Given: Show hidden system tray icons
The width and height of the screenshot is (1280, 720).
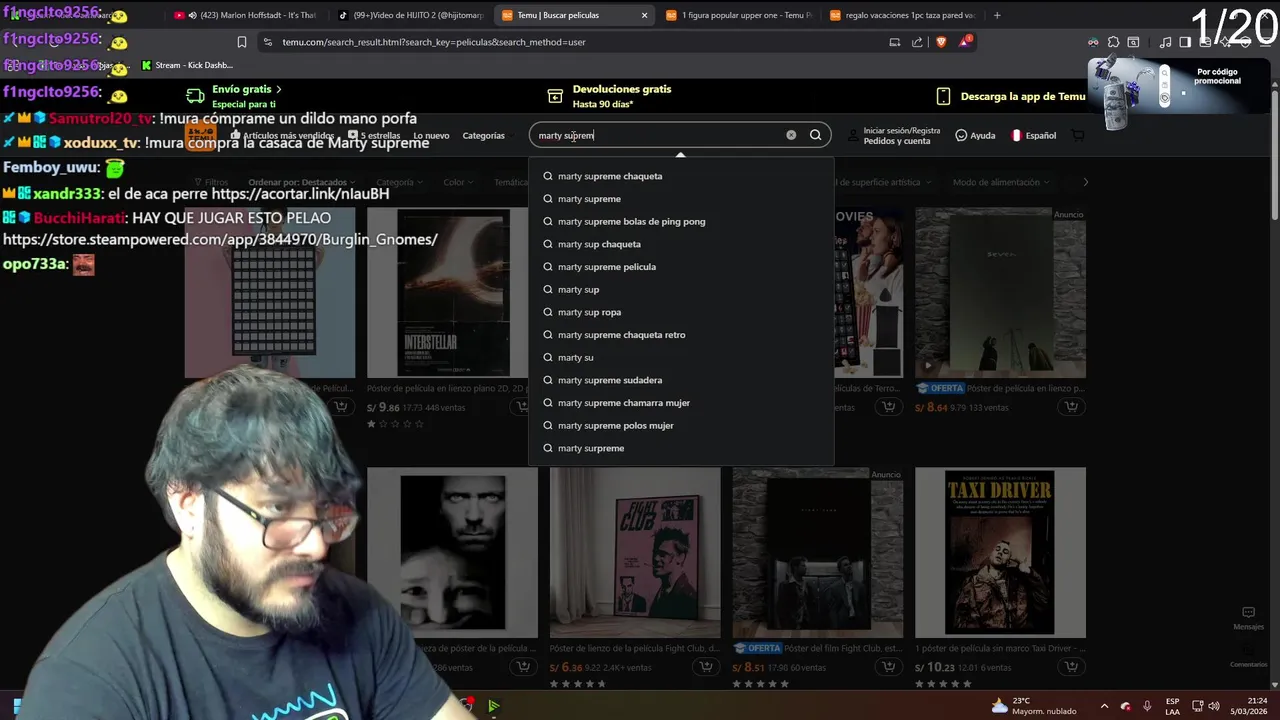Looking at the screenshot, I should coord(1104,706).
